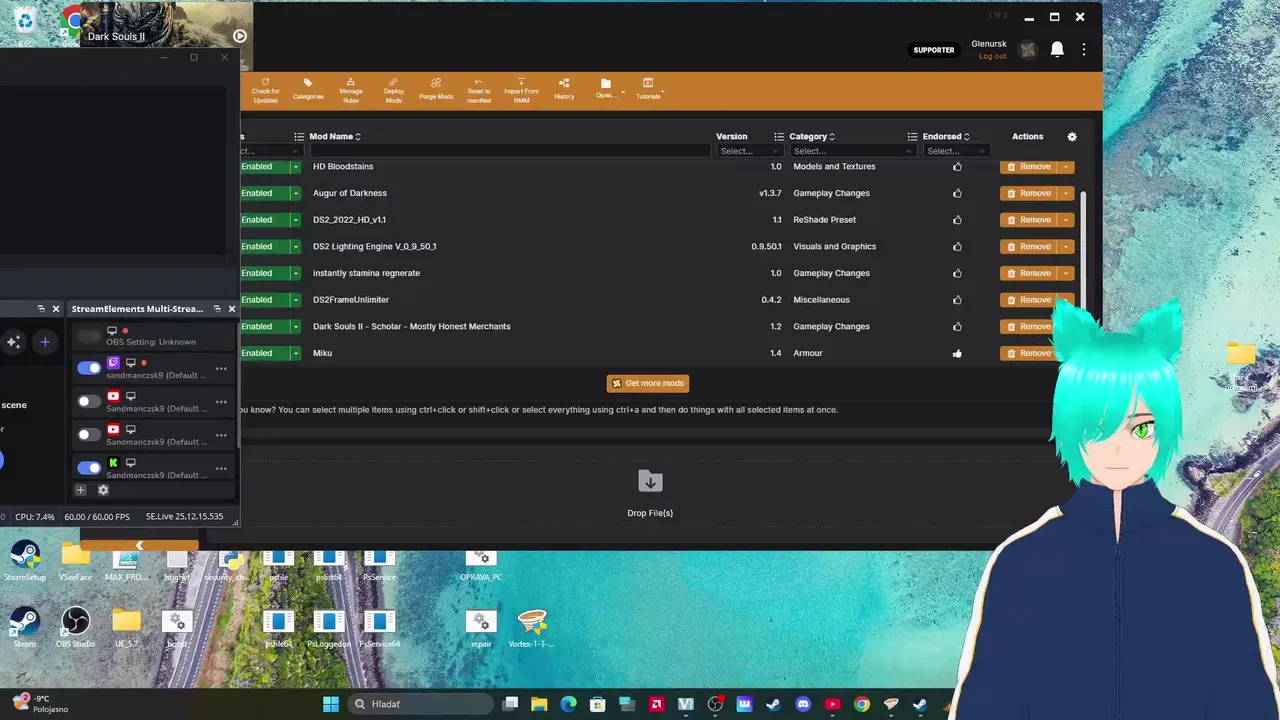1280x720 pixels.
Task: Open Windows Start menu
Action: point(331,704)
